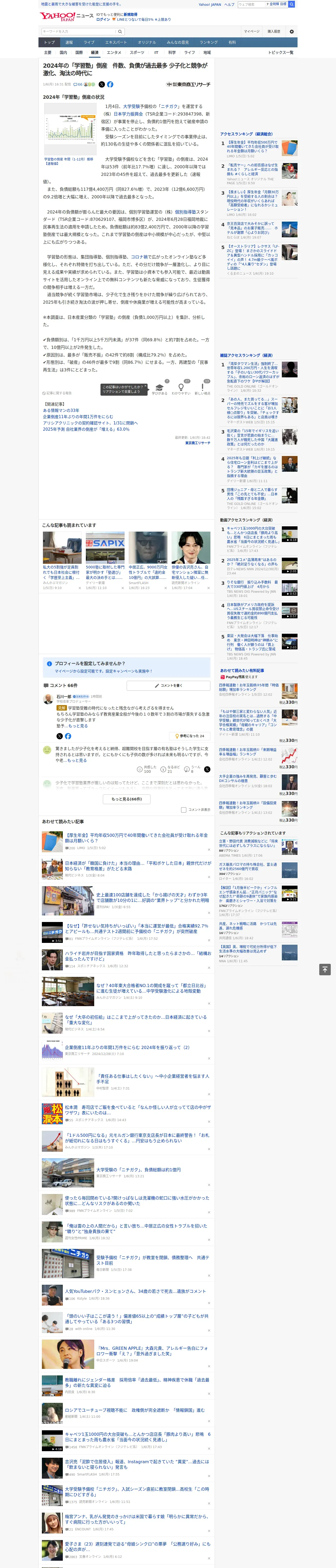Image resolution: width=336 pixels, height=1568 pixels.
Task: Click マイページ link
Action: (x=252, y=32)
